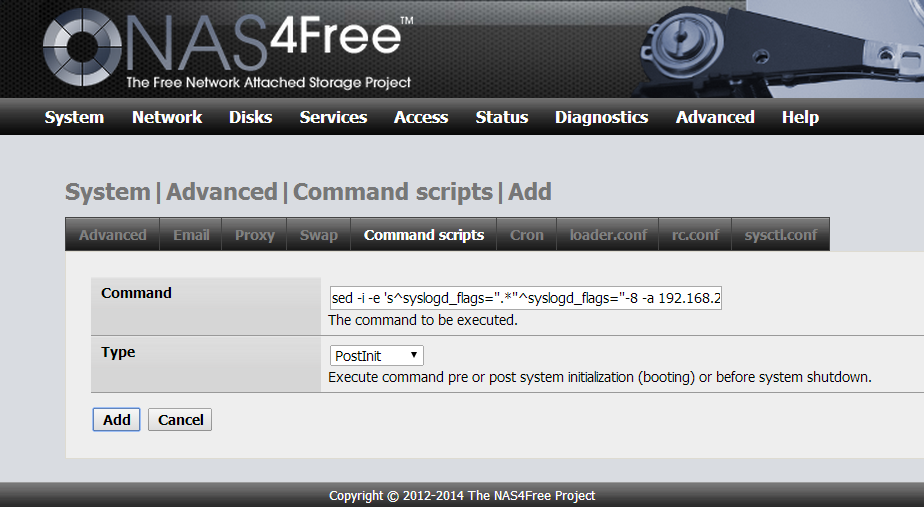The width and height of the screenshot is (924, 507).
Task: Open the Diagnostics menu
Action: click(x=601, y=117)
